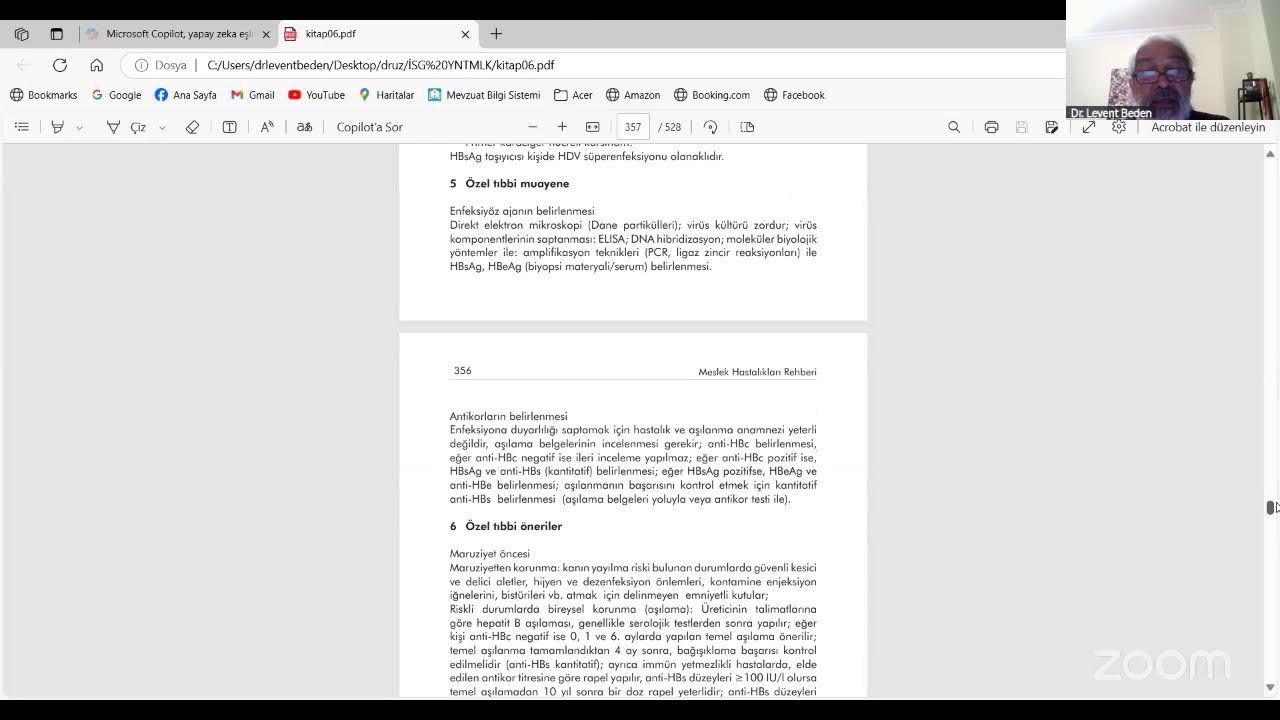Open the tab actions menu icon
The width and height of the screenshot is (1280, 720).
point(57,34)
